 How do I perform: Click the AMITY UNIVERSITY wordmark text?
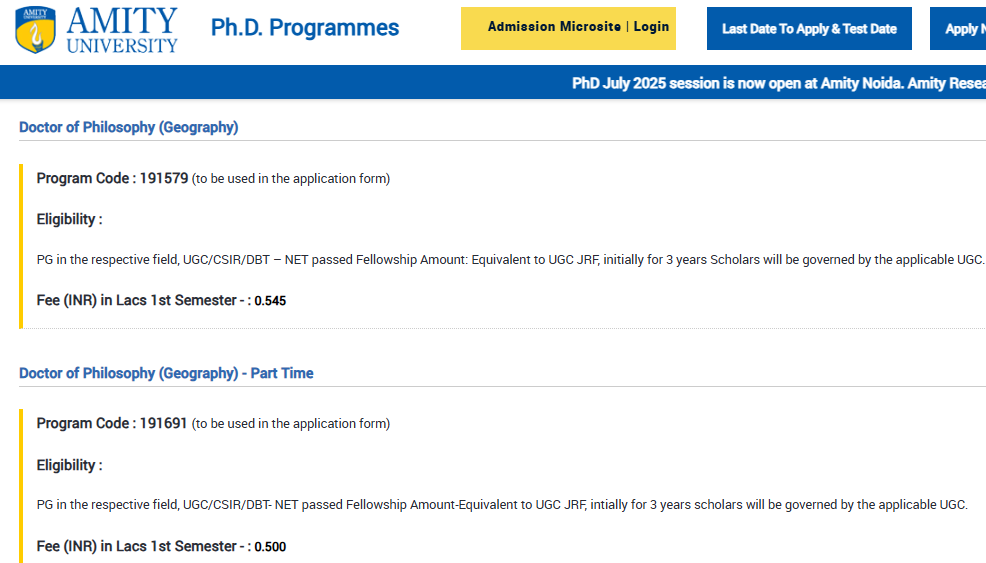point(123,29)
